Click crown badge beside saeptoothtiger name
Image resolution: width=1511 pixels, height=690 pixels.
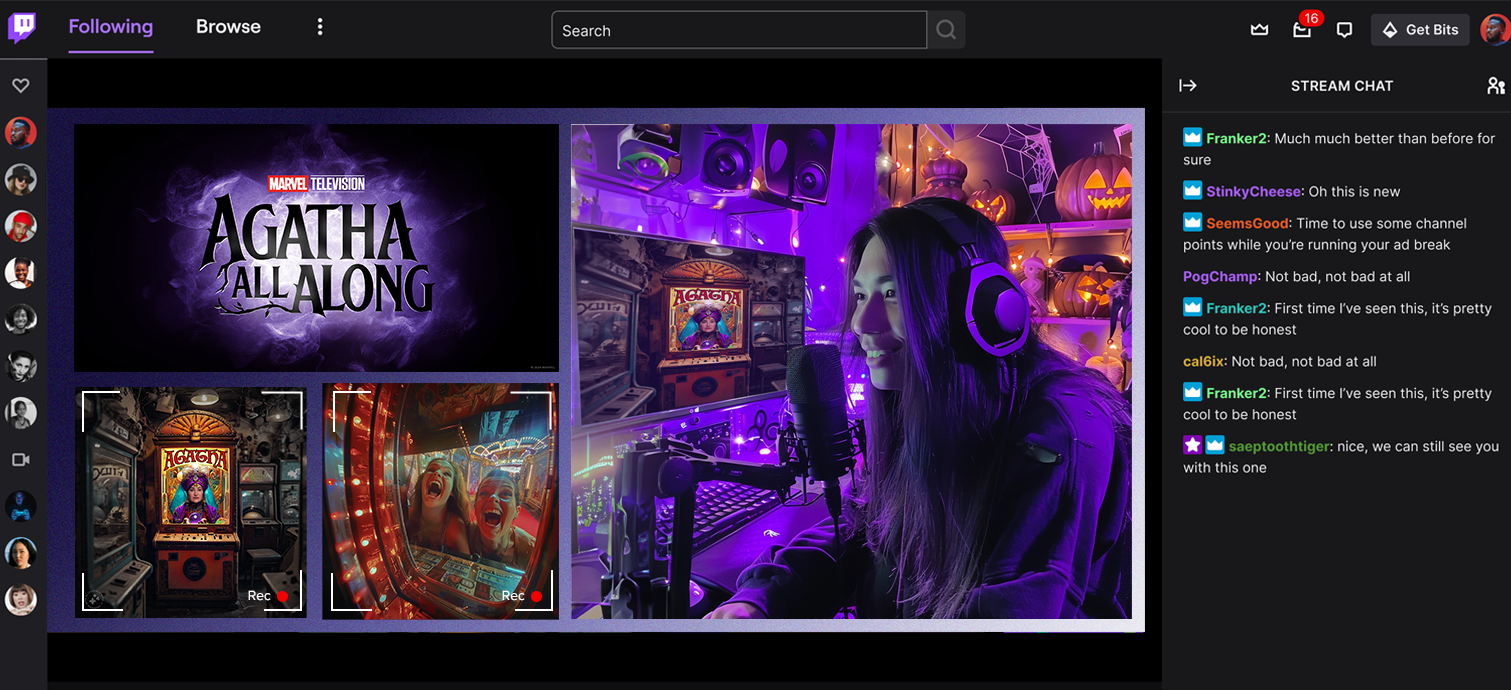(1215, 445)
